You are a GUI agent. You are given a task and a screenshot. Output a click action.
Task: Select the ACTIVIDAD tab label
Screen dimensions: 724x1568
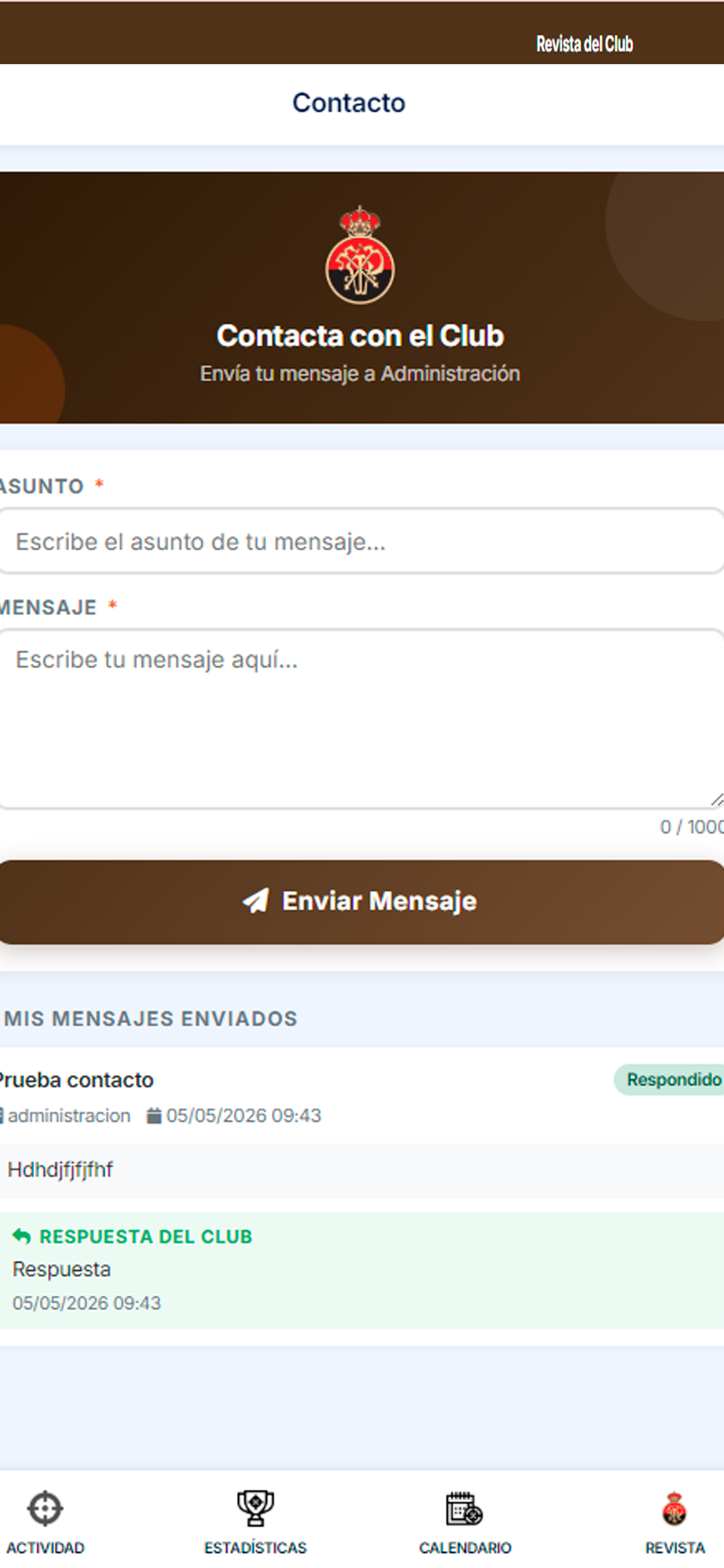click(x=45, y=1548)
